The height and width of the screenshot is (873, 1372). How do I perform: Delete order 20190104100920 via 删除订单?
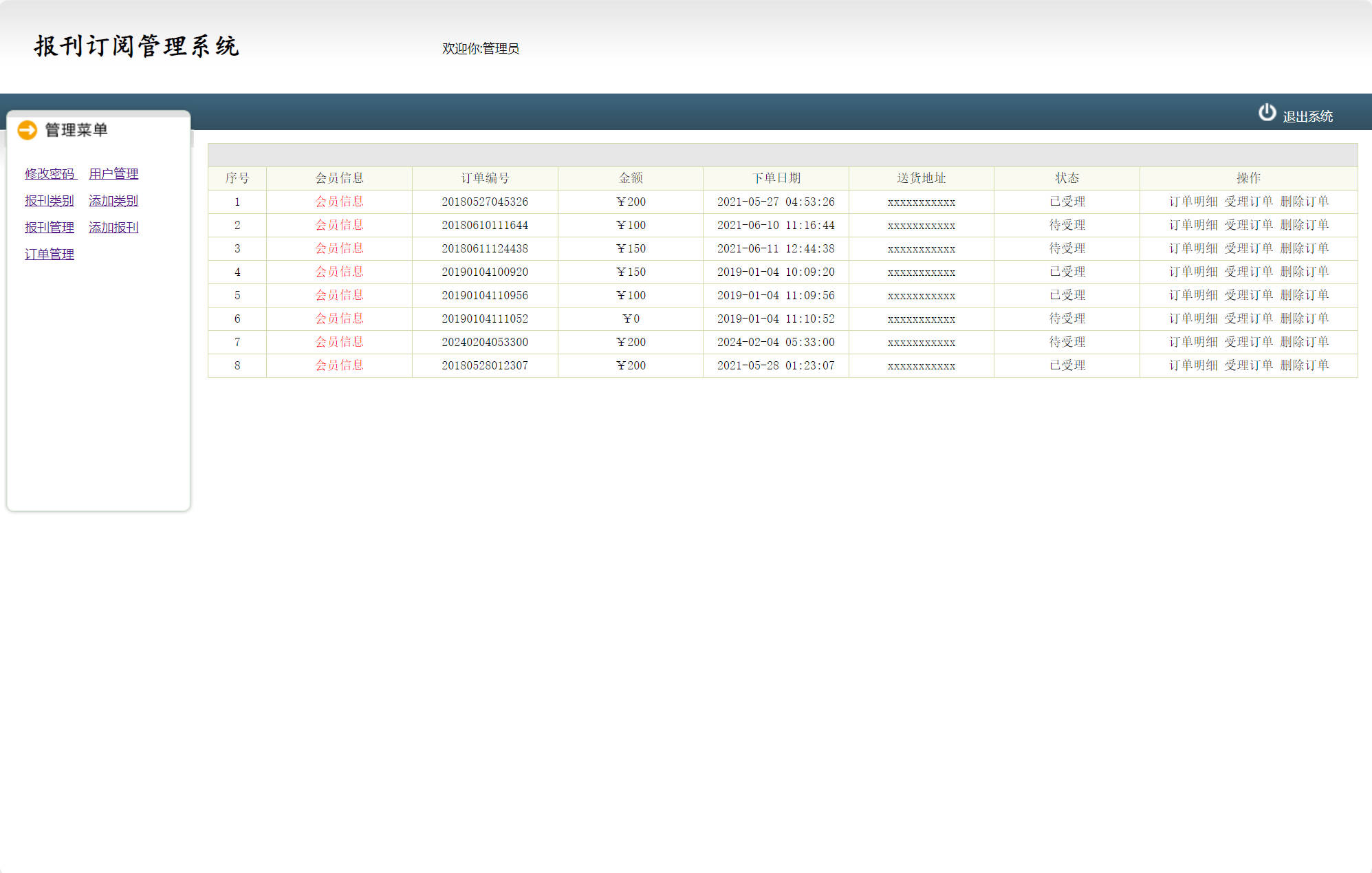[1305, 272]
